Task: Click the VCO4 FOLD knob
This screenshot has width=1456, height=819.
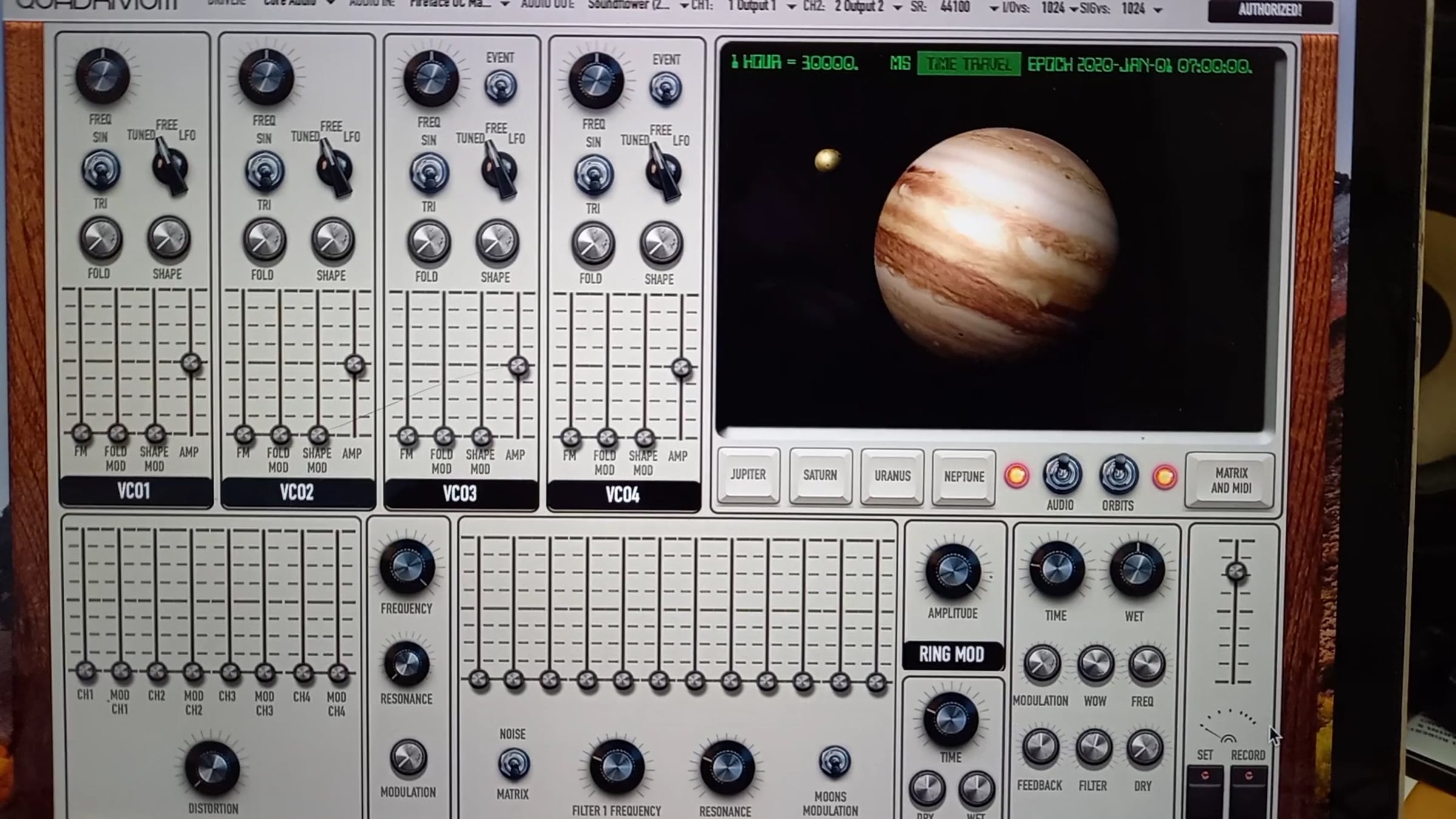Action: tap(593, 243)
